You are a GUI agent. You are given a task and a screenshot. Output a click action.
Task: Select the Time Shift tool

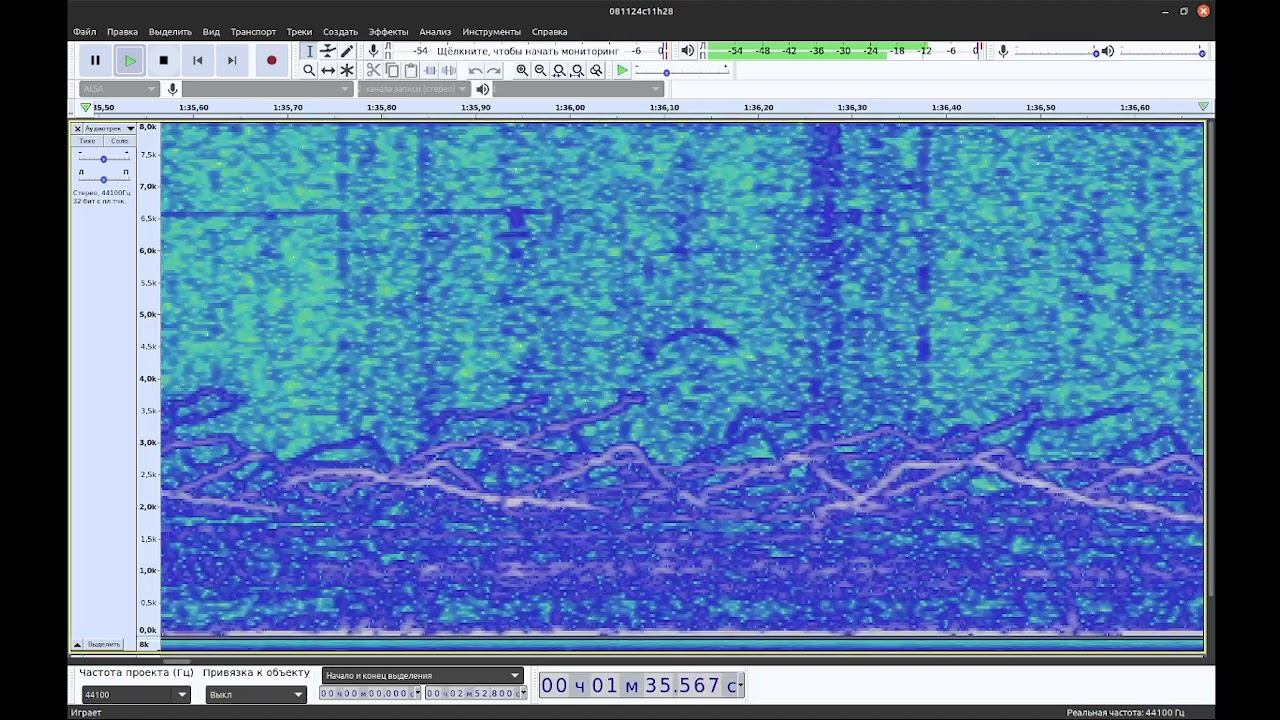pyautogui.click(x=328, y=70)
